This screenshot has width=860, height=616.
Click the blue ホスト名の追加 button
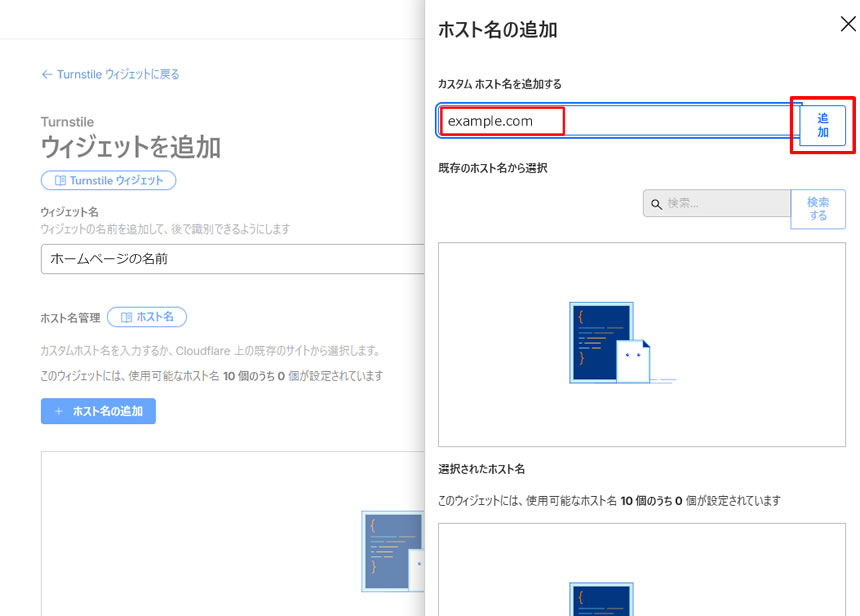tap(98, 410)
